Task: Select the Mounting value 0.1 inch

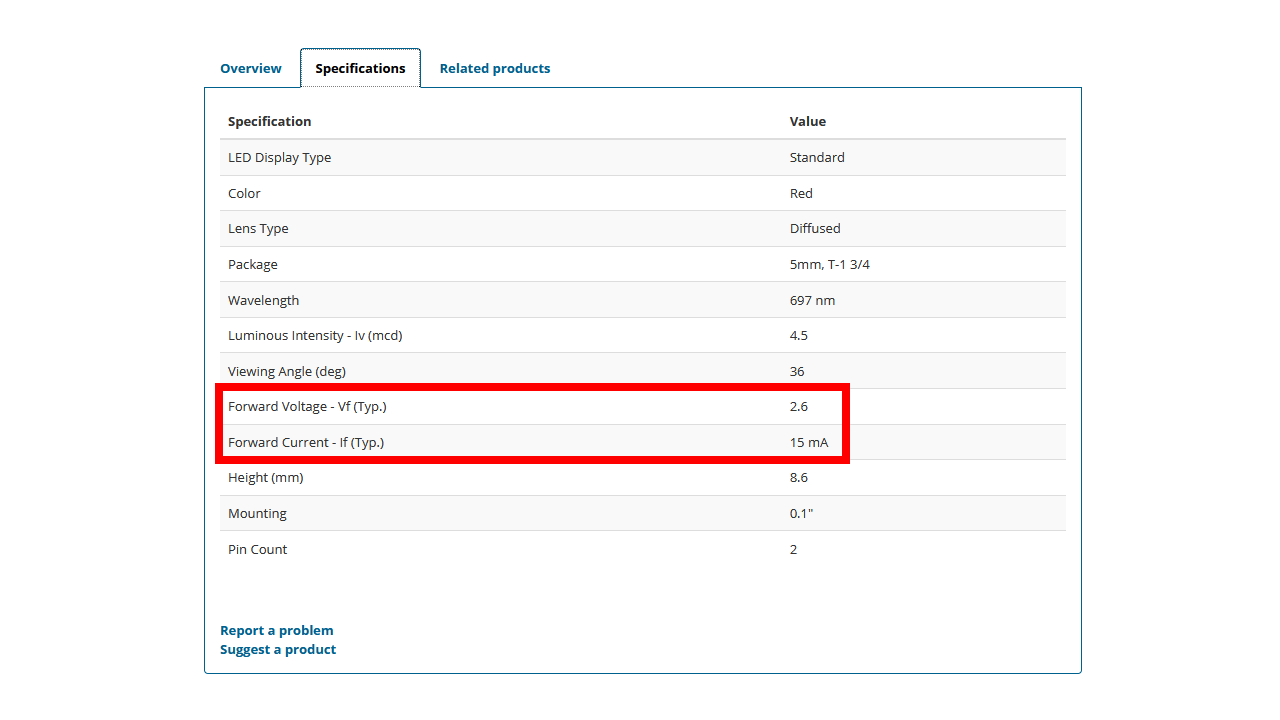Action: [800, 513]
